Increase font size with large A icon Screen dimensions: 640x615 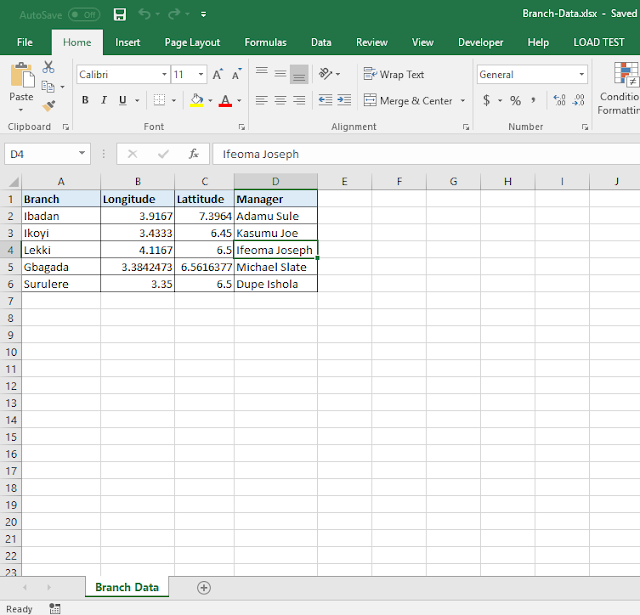[217, 74]
